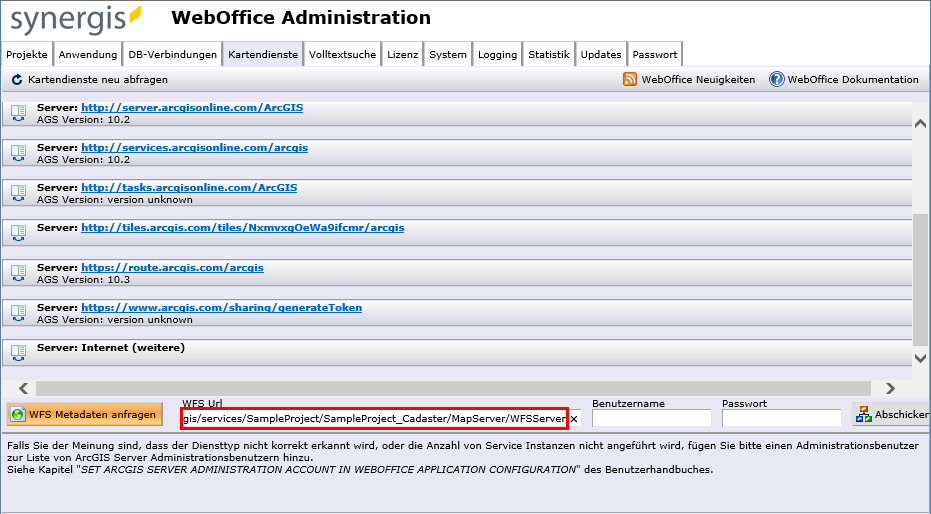Open the tiles.arcgis.com server link

pos(242,227)
